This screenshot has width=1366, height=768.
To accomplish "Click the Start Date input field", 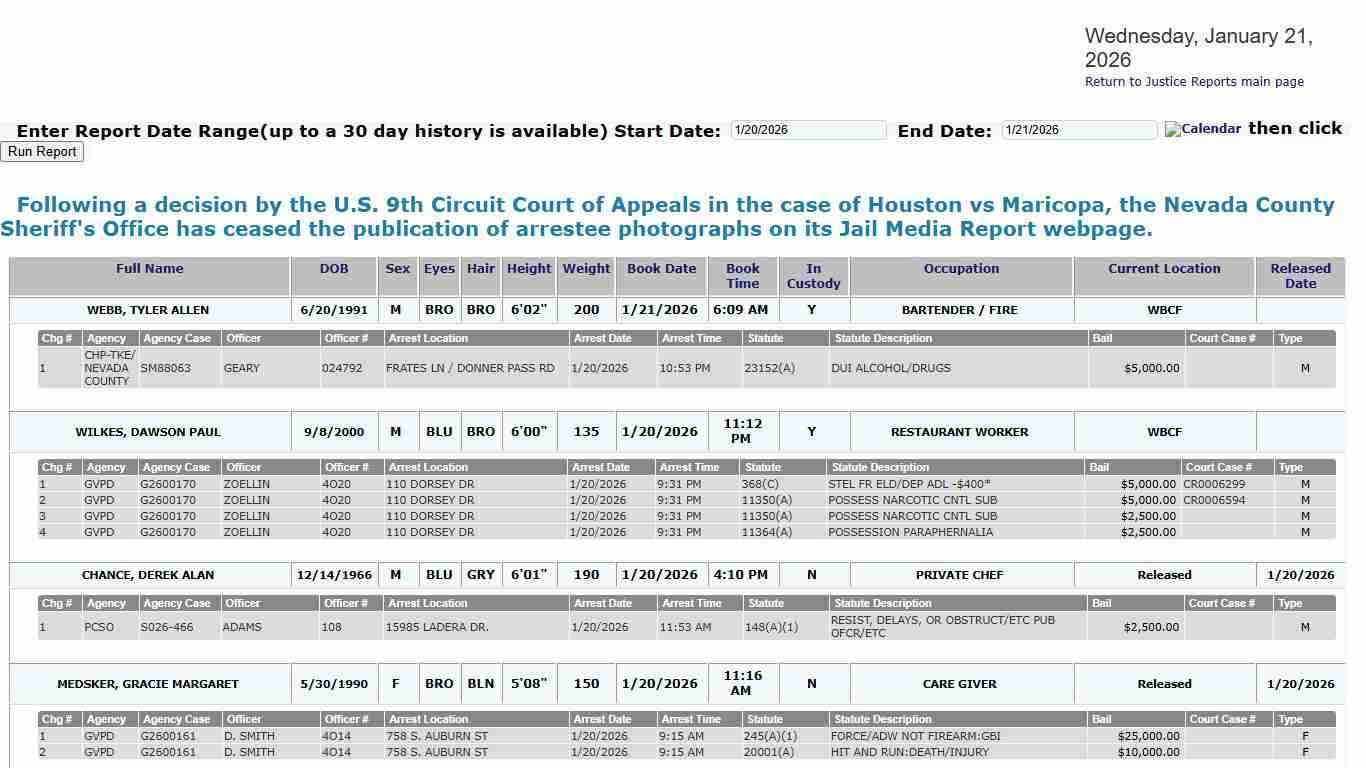I will (808, 129).
